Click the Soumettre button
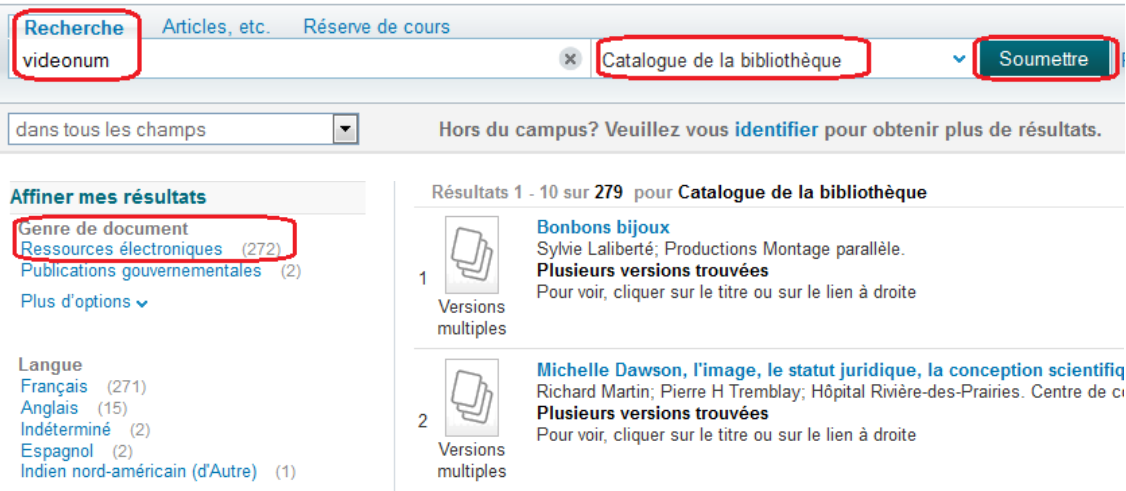This screenshot has height=491, width=1126. click(x=1043, y=59)
